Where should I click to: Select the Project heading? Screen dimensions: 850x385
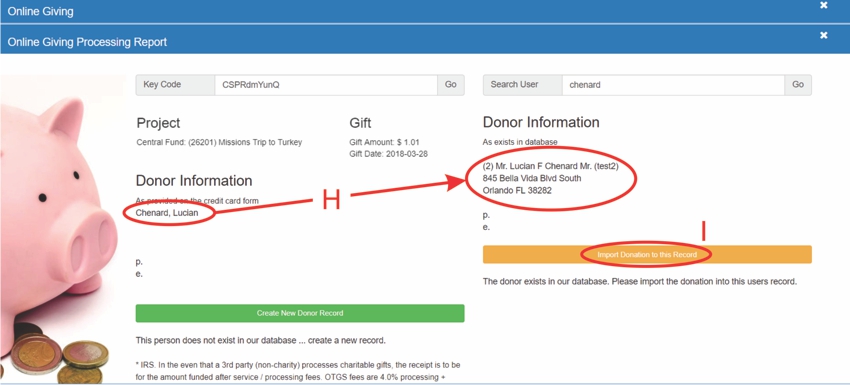click(158, 123)
